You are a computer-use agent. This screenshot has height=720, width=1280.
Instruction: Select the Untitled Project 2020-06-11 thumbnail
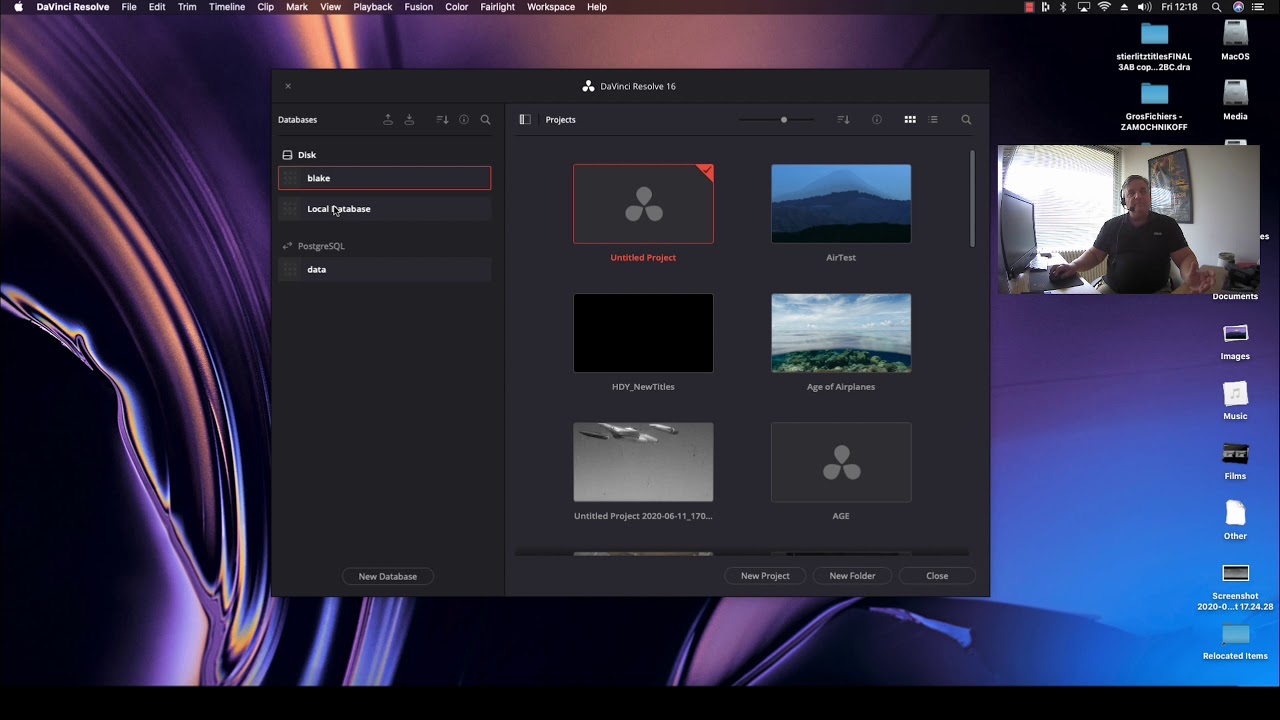click(643, 462)
